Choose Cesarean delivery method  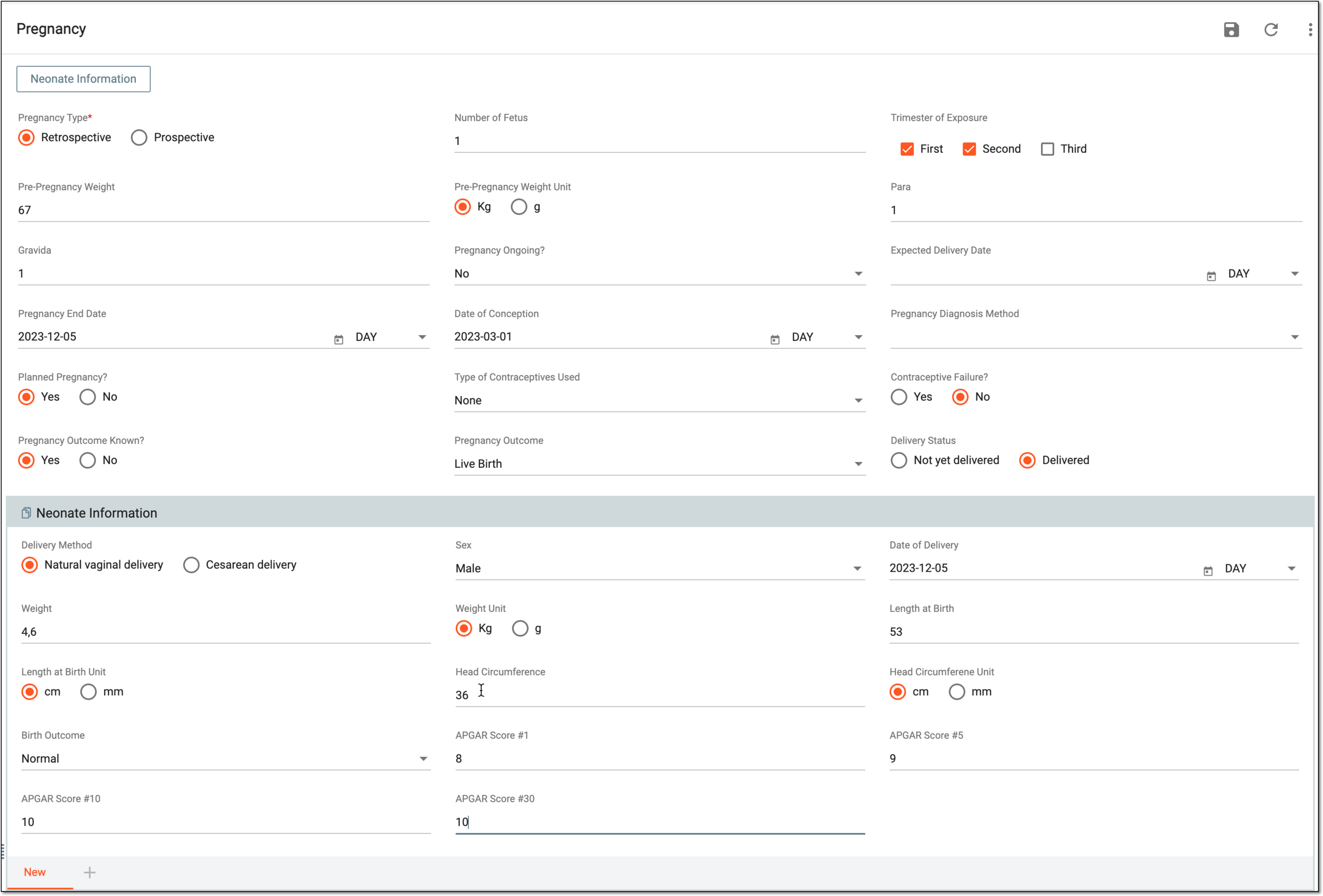pyautogui.click(x=191, y=565)
